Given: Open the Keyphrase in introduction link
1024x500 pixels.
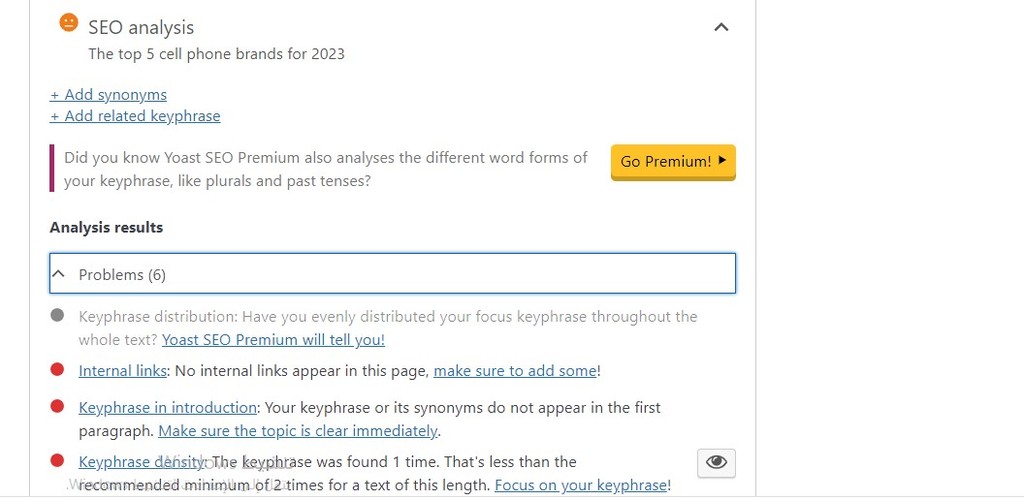Looking at the screenshot, I should coord(167,407).
